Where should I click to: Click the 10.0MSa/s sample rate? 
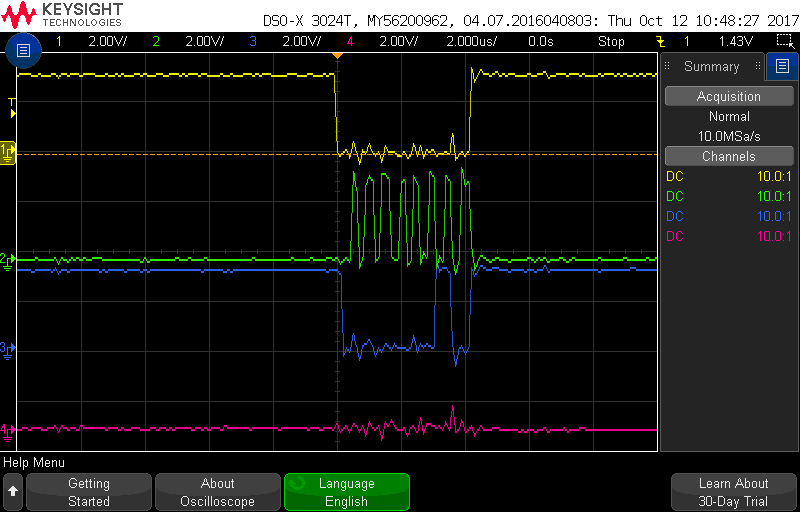(729, 136)
